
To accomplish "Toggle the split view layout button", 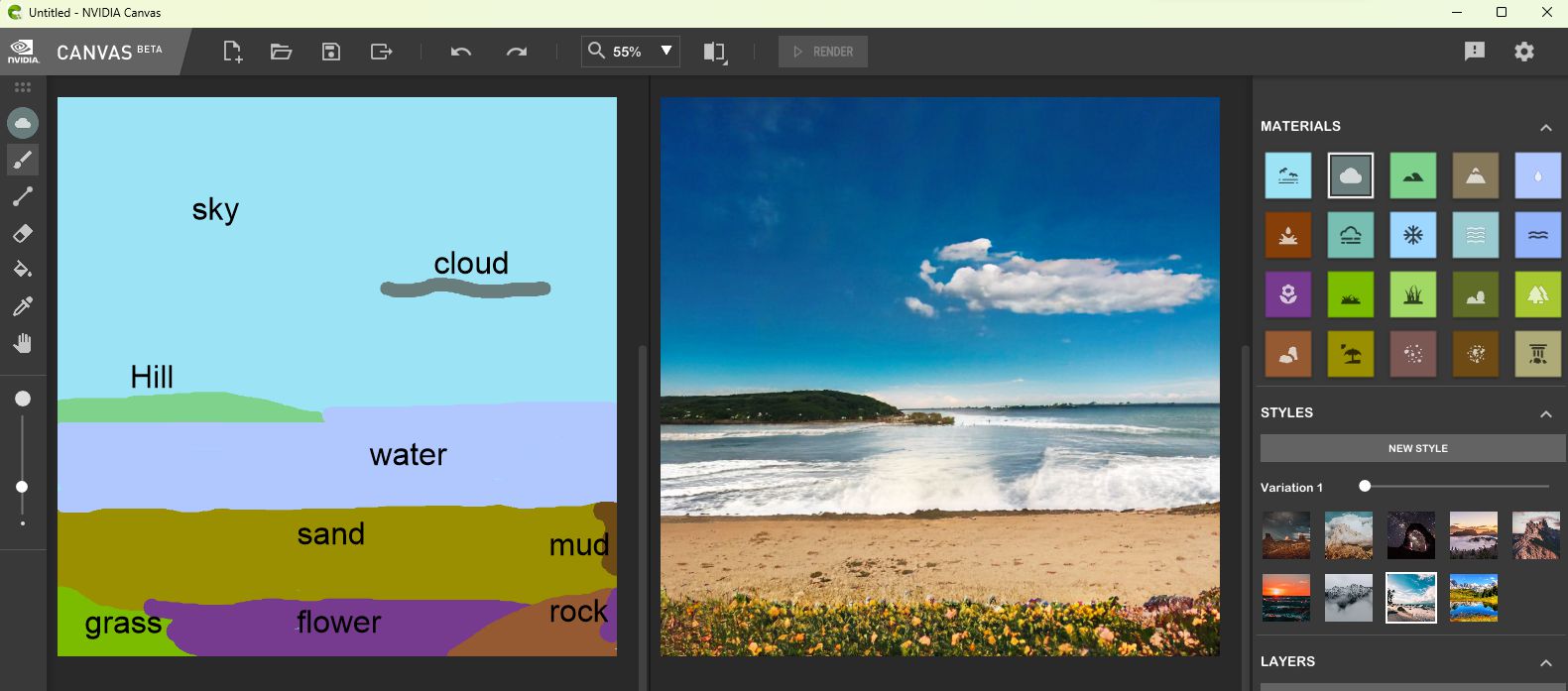I will point(714,52).
